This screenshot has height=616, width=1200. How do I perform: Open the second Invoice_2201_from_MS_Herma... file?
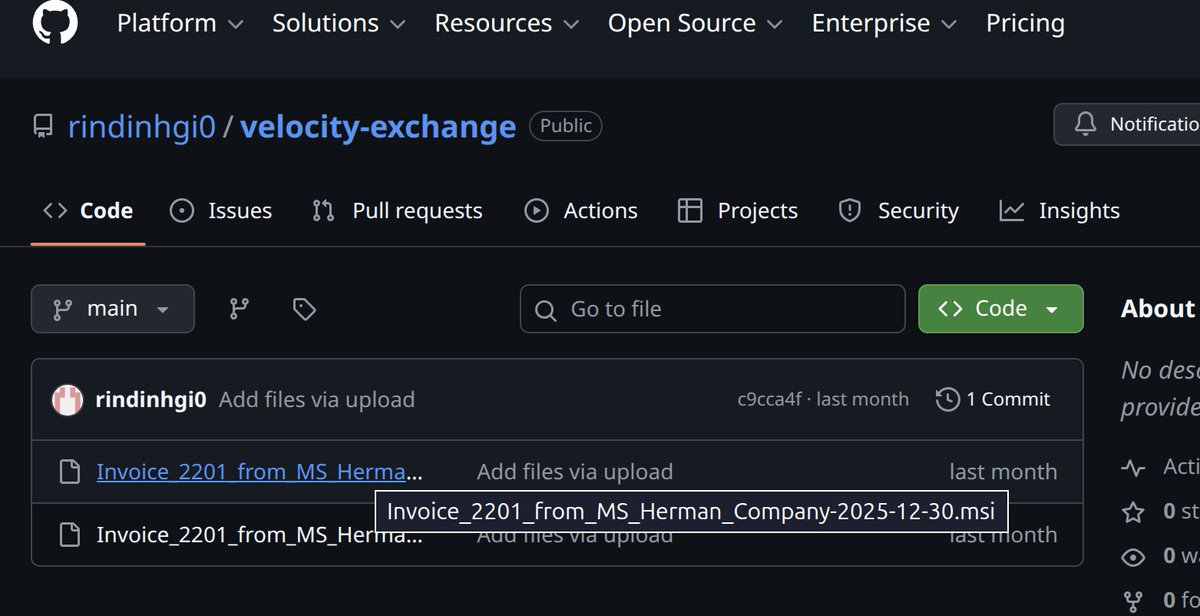[260, 535]
